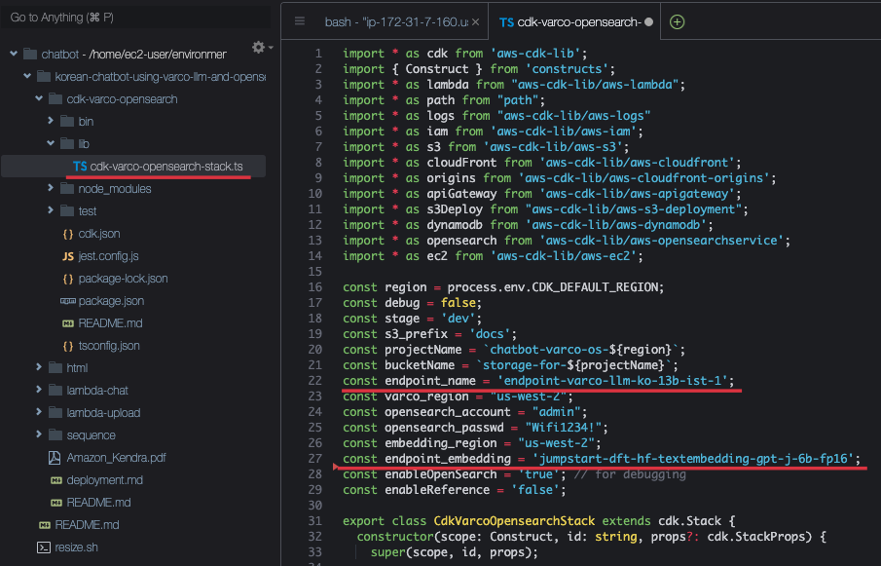Click unsaved dot on cdk-varco-opensearch tab
The height and width of the screenshot is (566, 881).
[649, 22]
